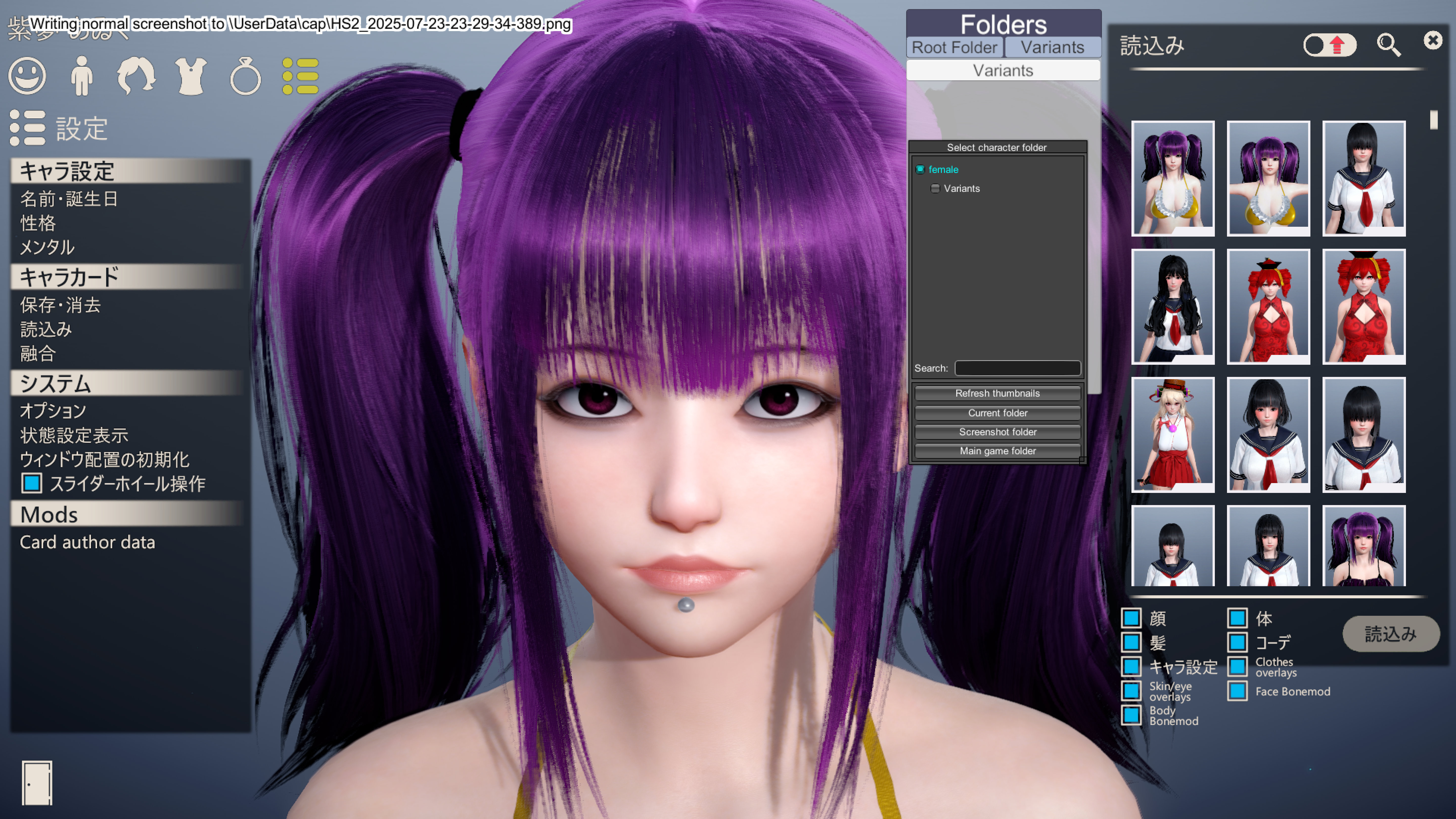Select the blonde character with hat thumbnail
The image size is (1456, 819).
(1173, 435)
